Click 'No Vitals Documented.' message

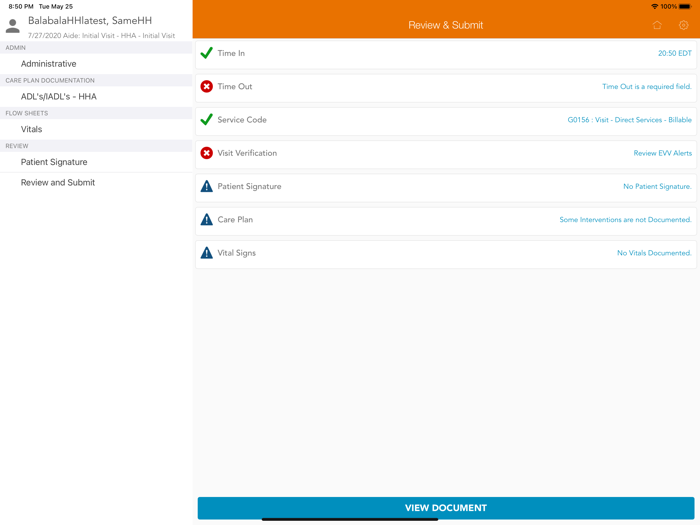coord(654,253)
